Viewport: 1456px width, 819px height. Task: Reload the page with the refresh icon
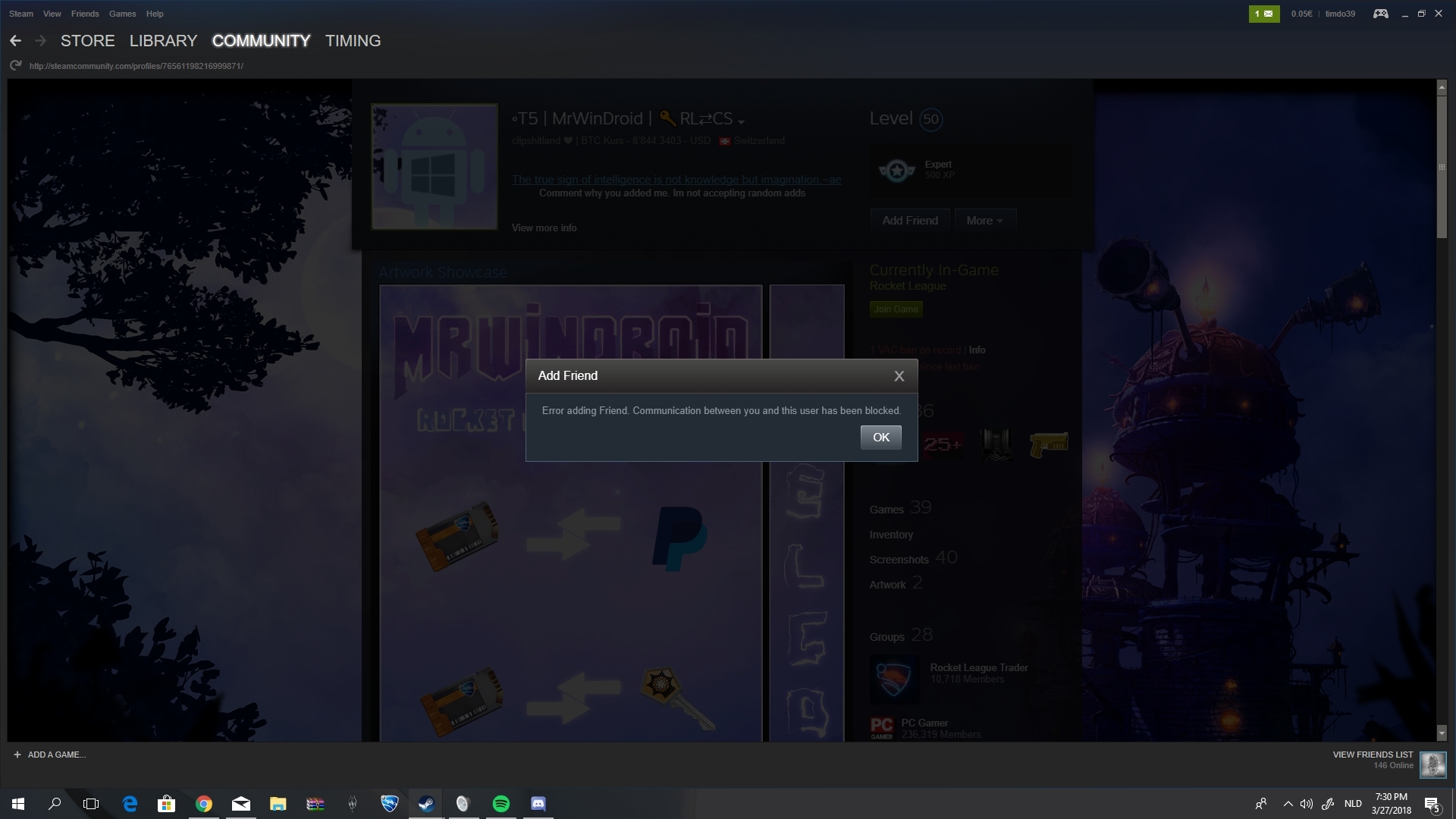tap(15, 66)
